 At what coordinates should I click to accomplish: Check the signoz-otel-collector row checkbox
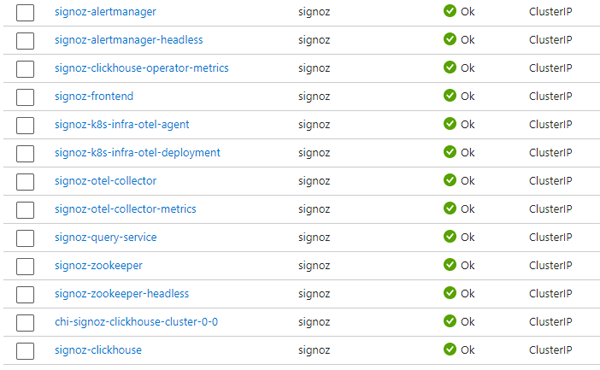coord(25,181)
